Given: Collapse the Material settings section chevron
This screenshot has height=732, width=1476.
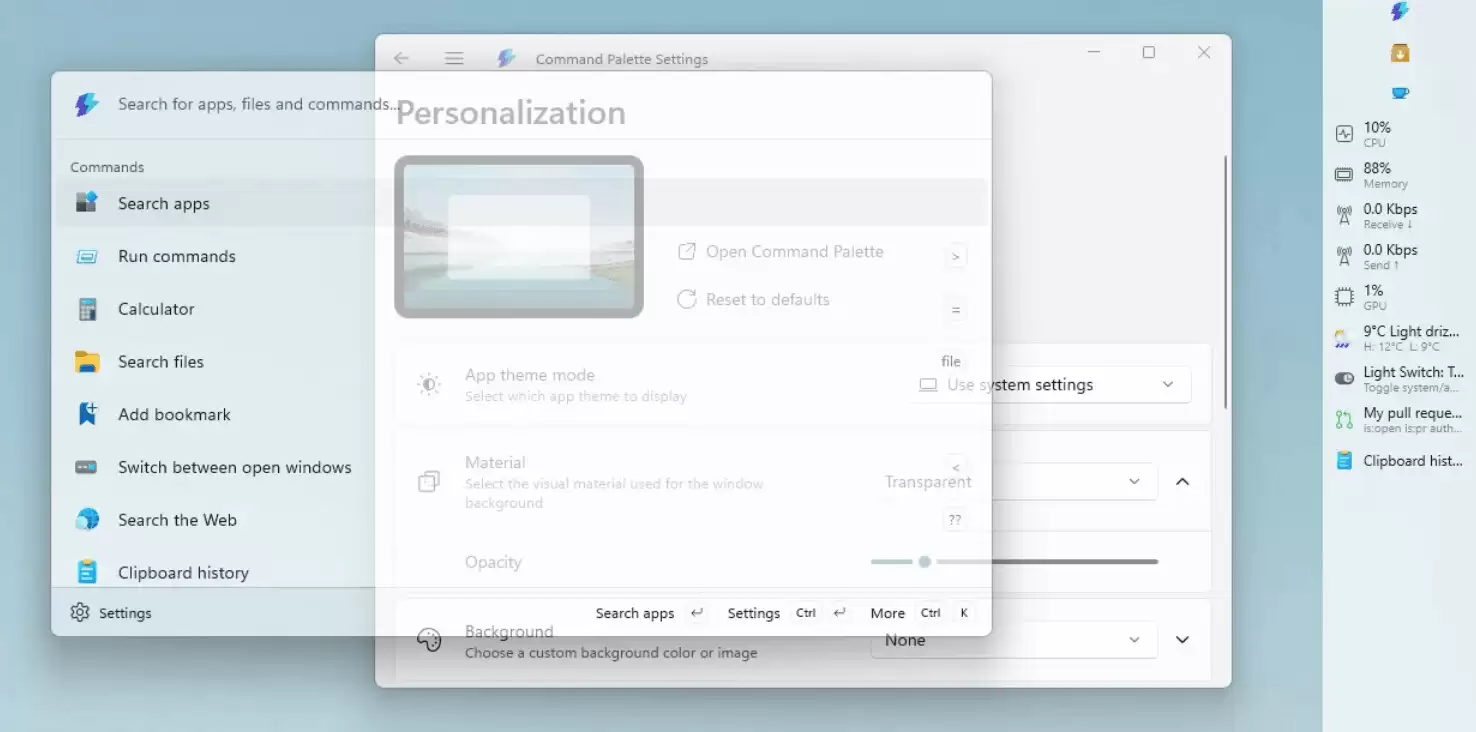Looking at the screenshot, I should tap(1182, 482).
